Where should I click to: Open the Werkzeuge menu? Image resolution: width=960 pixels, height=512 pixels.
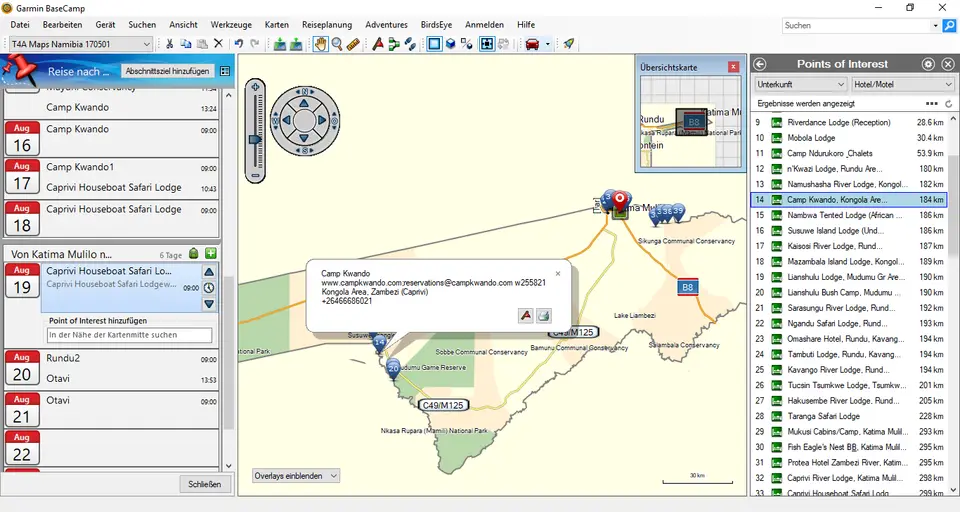[x=231, y=25]
